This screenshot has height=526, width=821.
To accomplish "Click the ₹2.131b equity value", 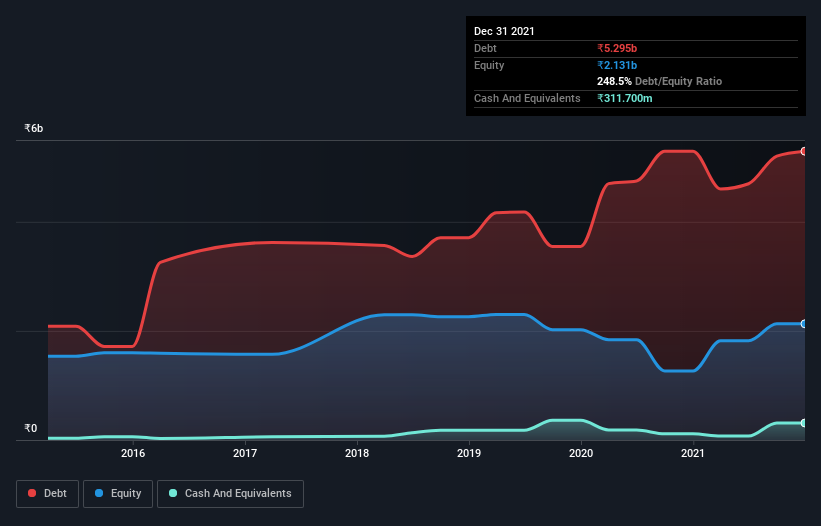I will (617, 65).
